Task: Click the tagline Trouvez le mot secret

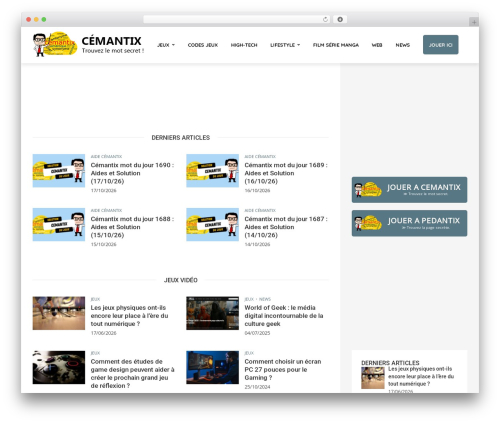Action: (x=113, y=51)
